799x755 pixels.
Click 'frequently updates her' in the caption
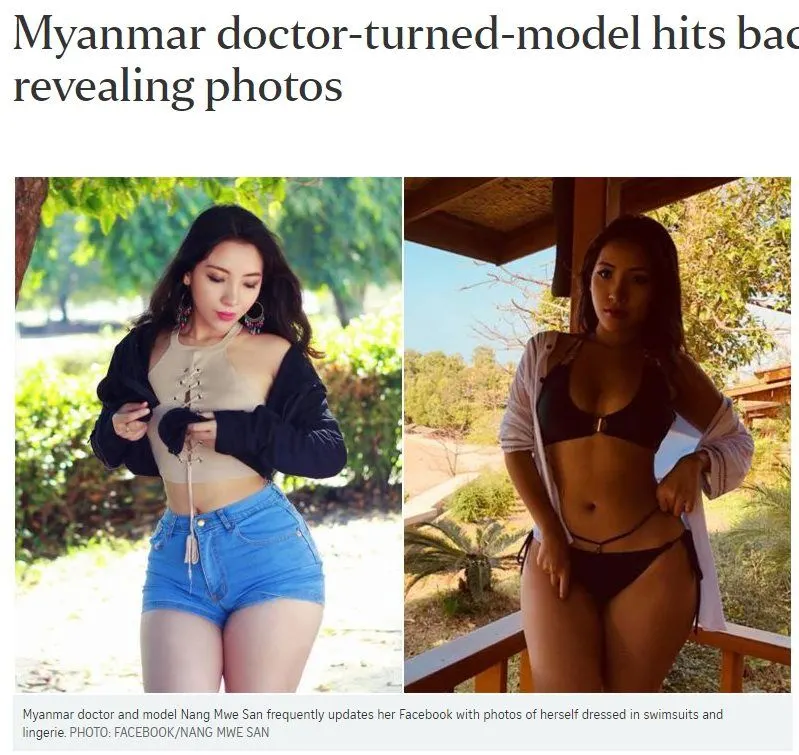(330, 714)
